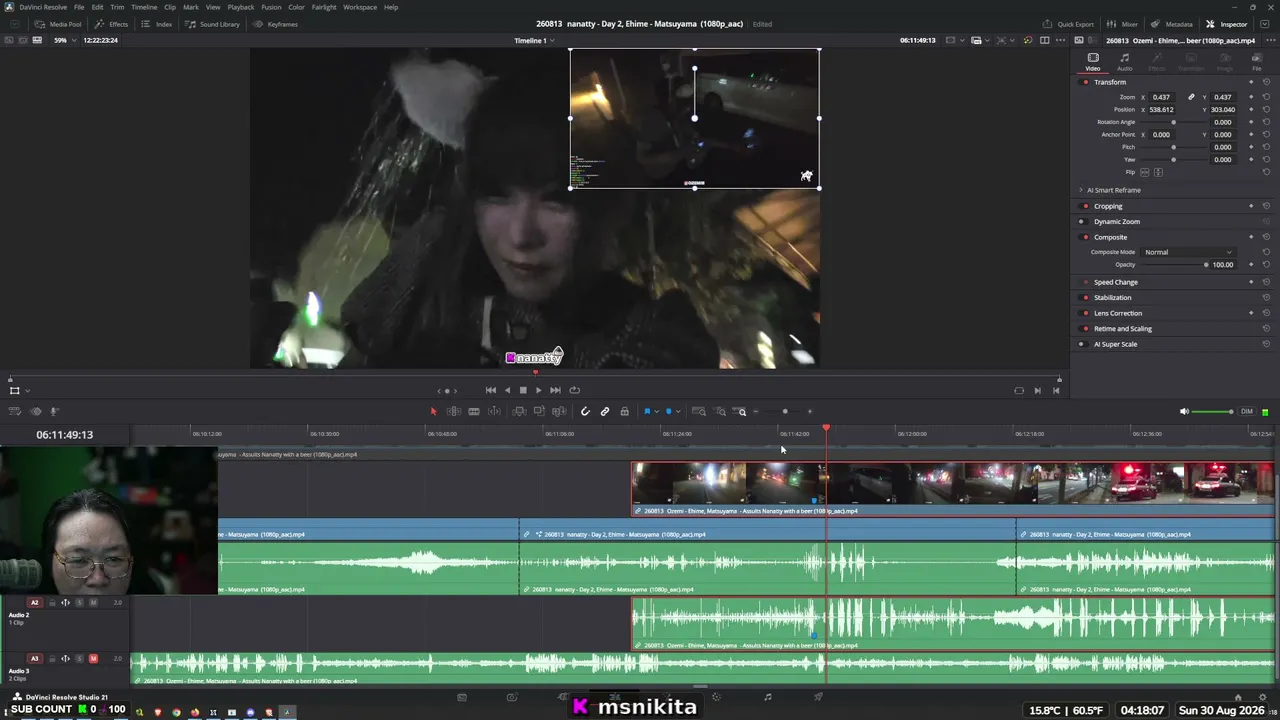Open the Timeline 1 selector dropdown
This screenshot has height=720, width=1280.
pos(534,41)
